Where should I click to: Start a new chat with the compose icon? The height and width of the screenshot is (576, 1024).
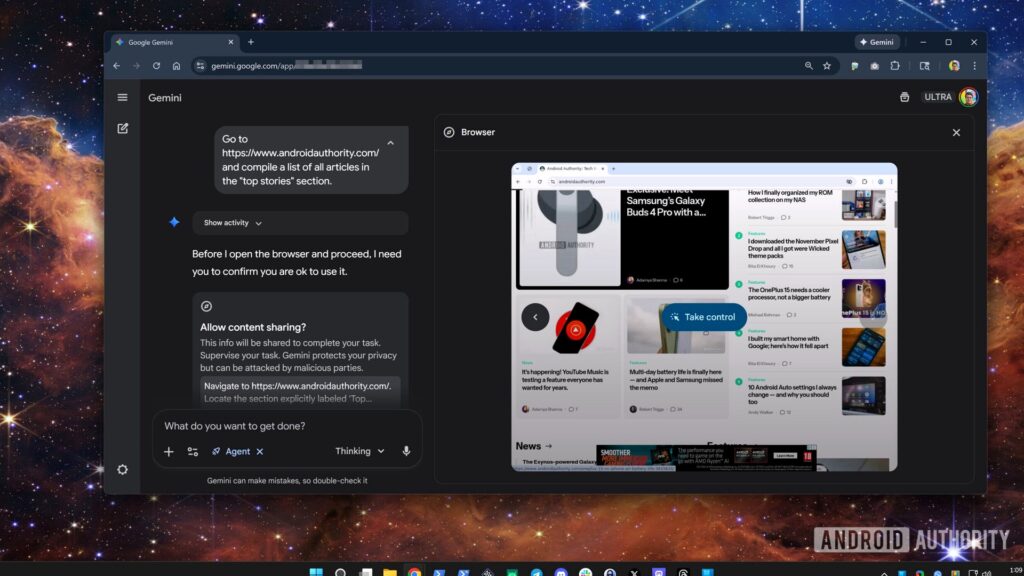click(123, 129)
